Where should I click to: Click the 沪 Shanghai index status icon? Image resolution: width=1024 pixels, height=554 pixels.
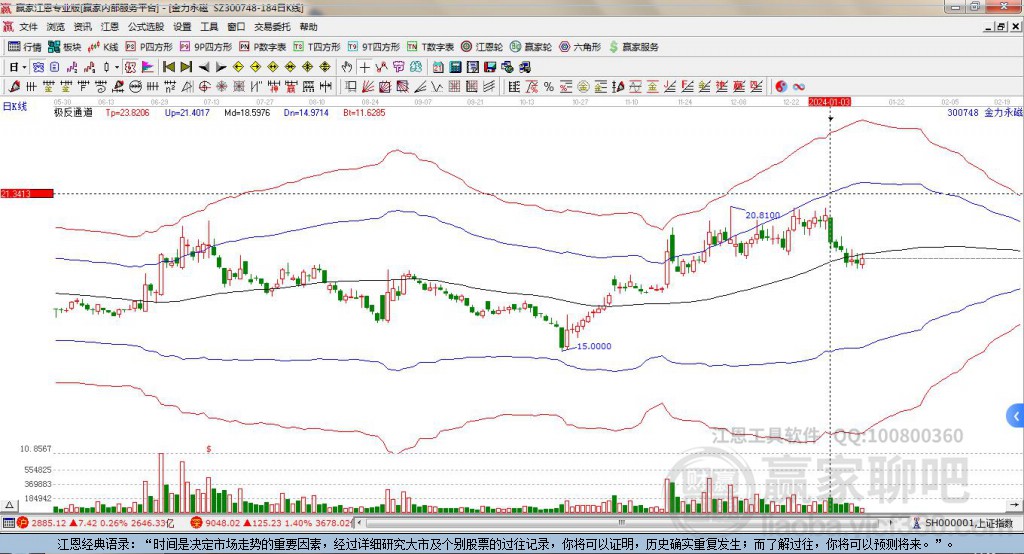(x=23, y=523)
